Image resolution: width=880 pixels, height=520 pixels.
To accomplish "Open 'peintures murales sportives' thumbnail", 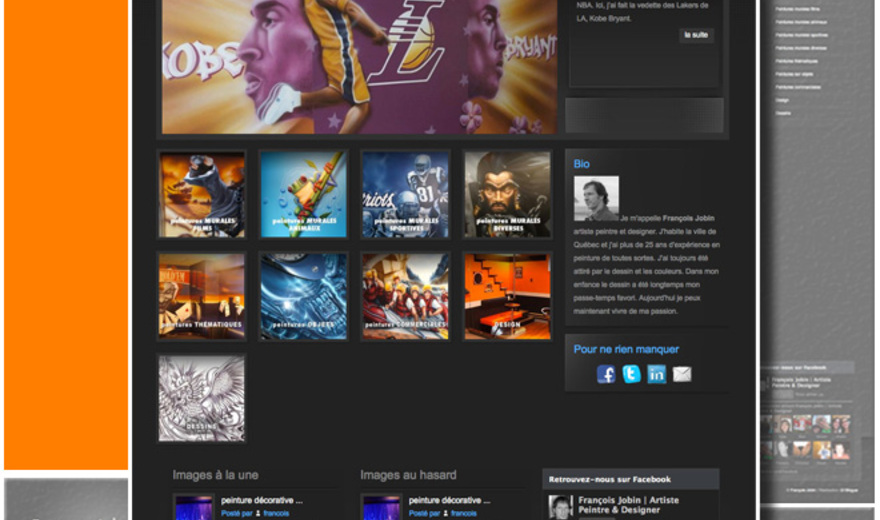I will [x=405, y=195].
